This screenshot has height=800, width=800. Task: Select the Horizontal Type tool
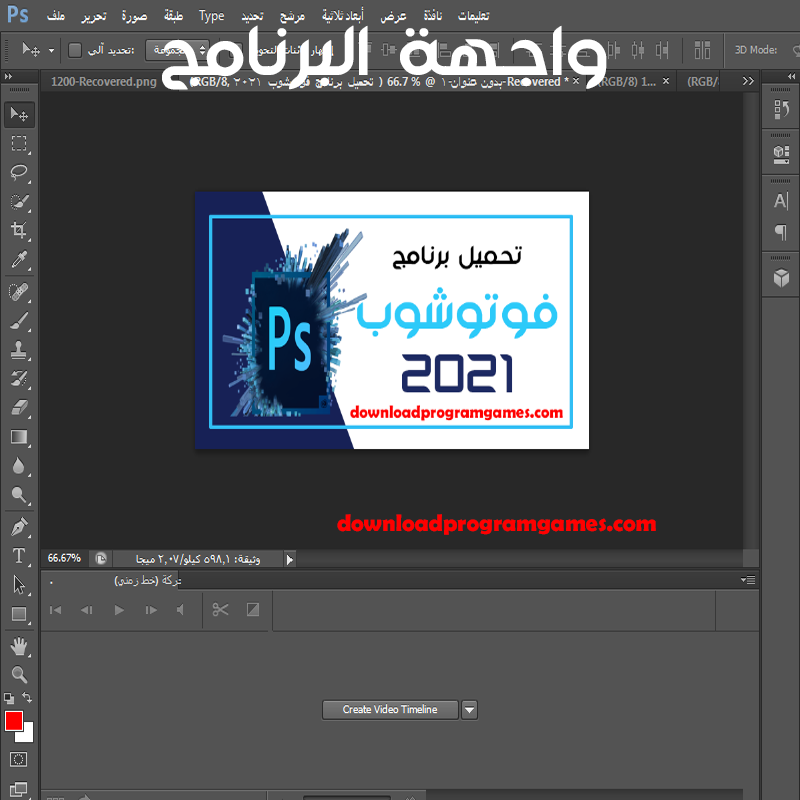pyautogui.click(x=19, y=556)
